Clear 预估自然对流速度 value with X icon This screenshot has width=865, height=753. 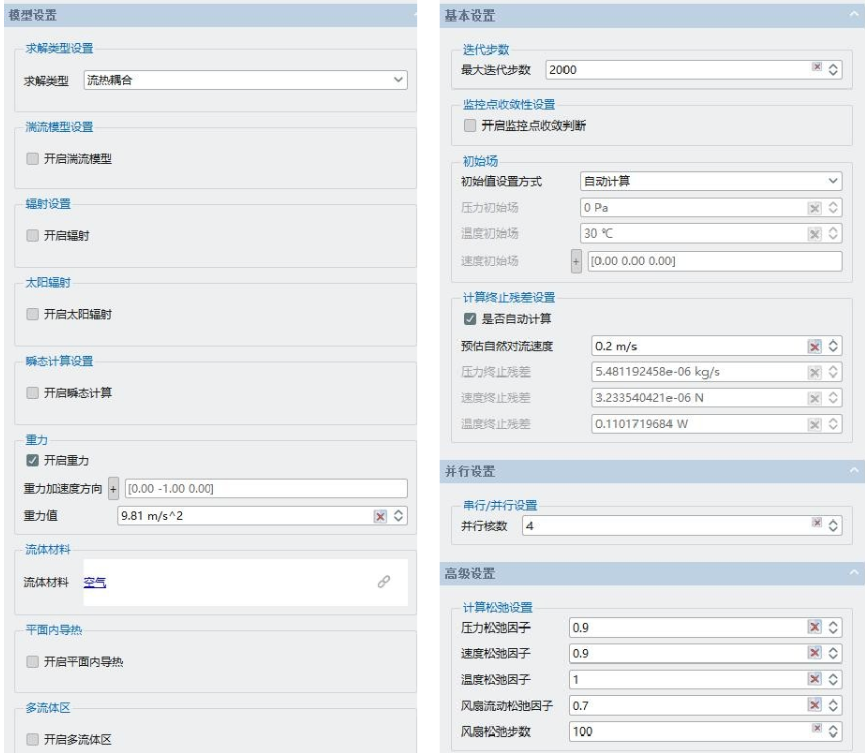pyautogui.click(x=814, y=346)
